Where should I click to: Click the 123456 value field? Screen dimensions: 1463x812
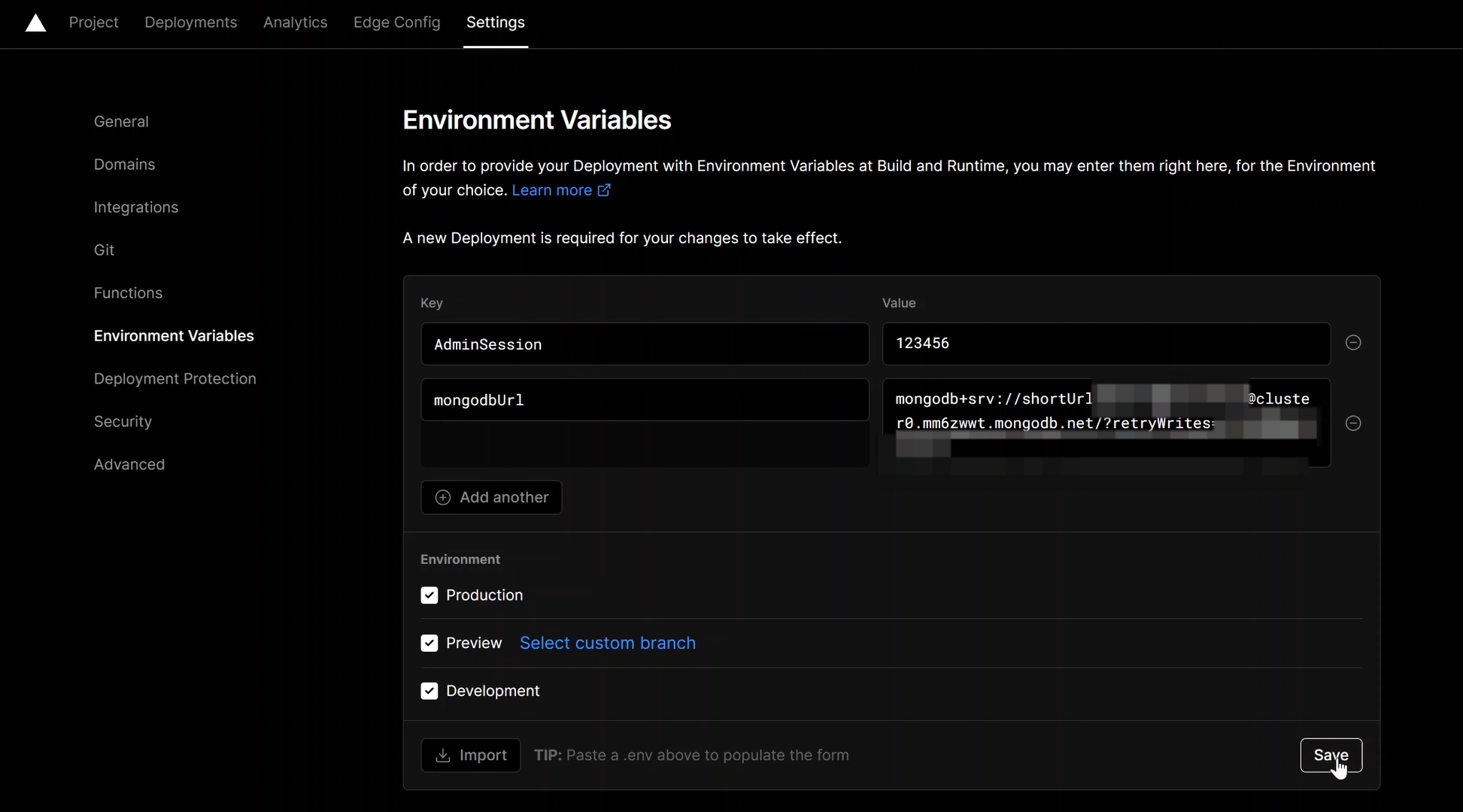tap(1106, 344)
